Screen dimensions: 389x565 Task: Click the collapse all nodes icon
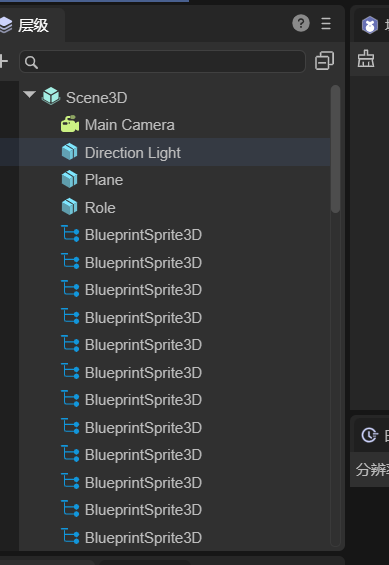click(x=324, y=61)
